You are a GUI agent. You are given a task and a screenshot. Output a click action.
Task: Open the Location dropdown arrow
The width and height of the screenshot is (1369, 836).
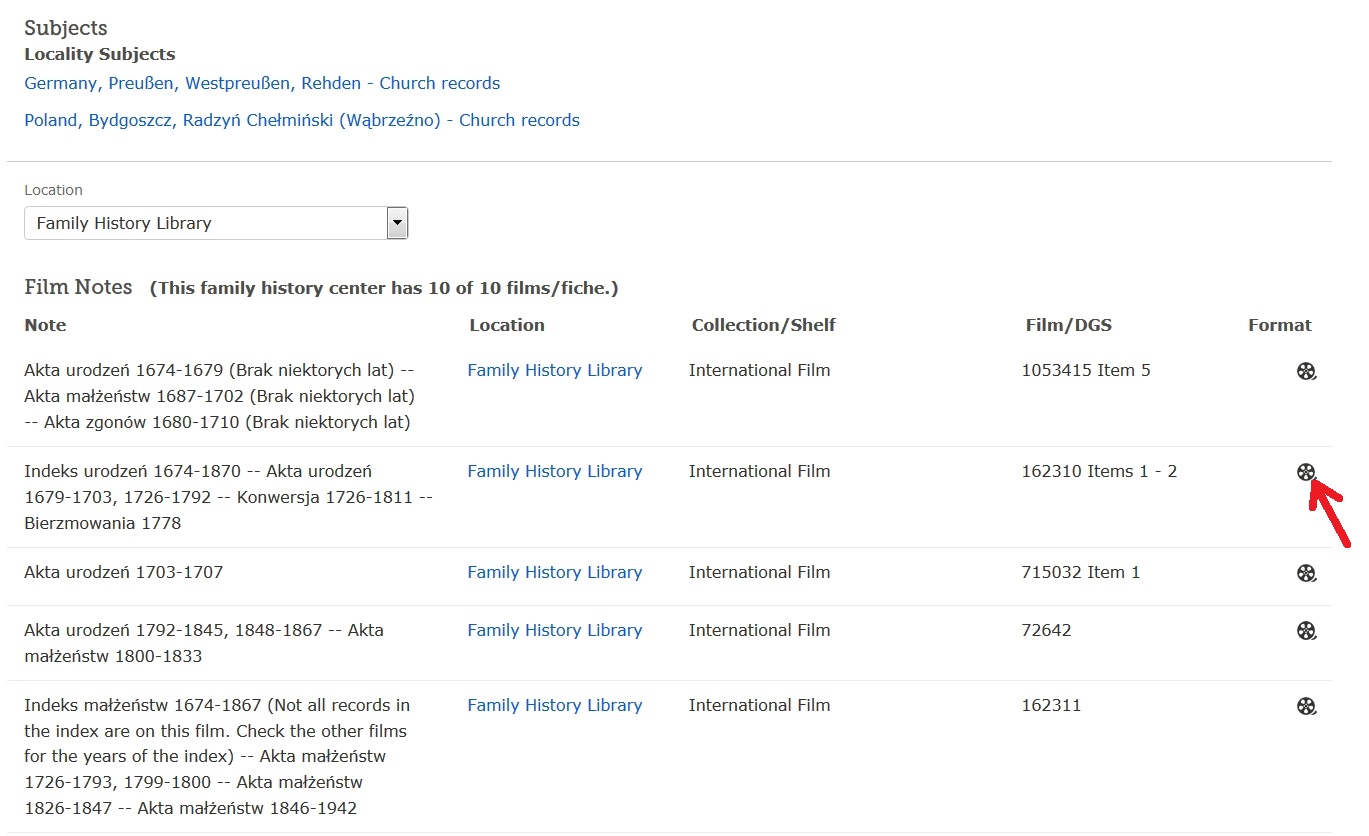[397, 223]
